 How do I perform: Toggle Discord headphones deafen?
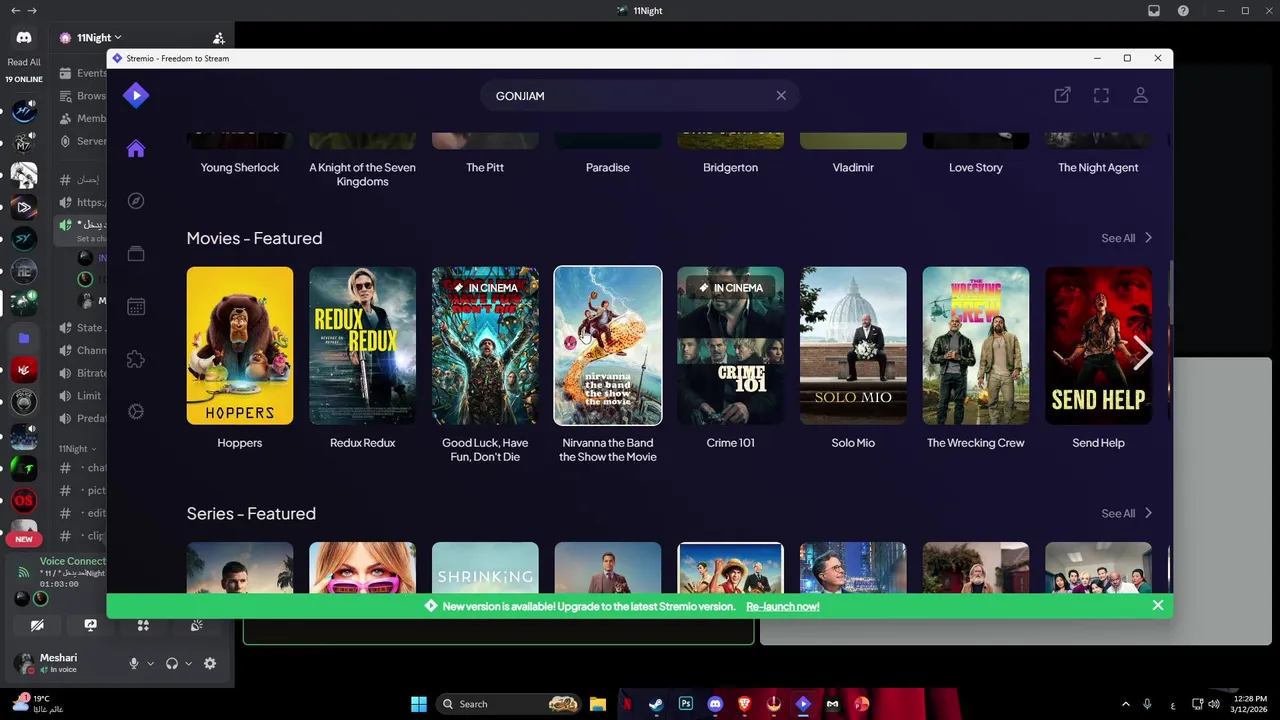click(172, 663)
